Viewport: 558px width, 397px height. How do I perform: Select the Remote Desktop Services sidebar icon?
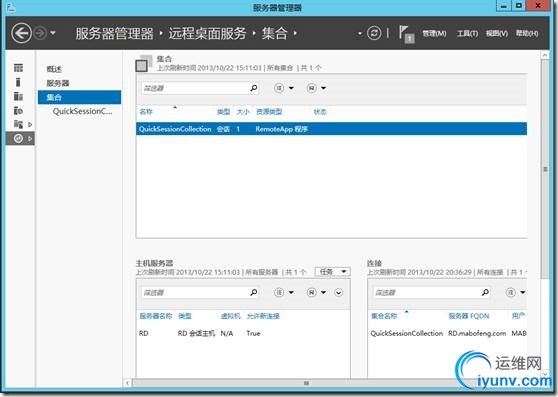[x=18, y=138]
